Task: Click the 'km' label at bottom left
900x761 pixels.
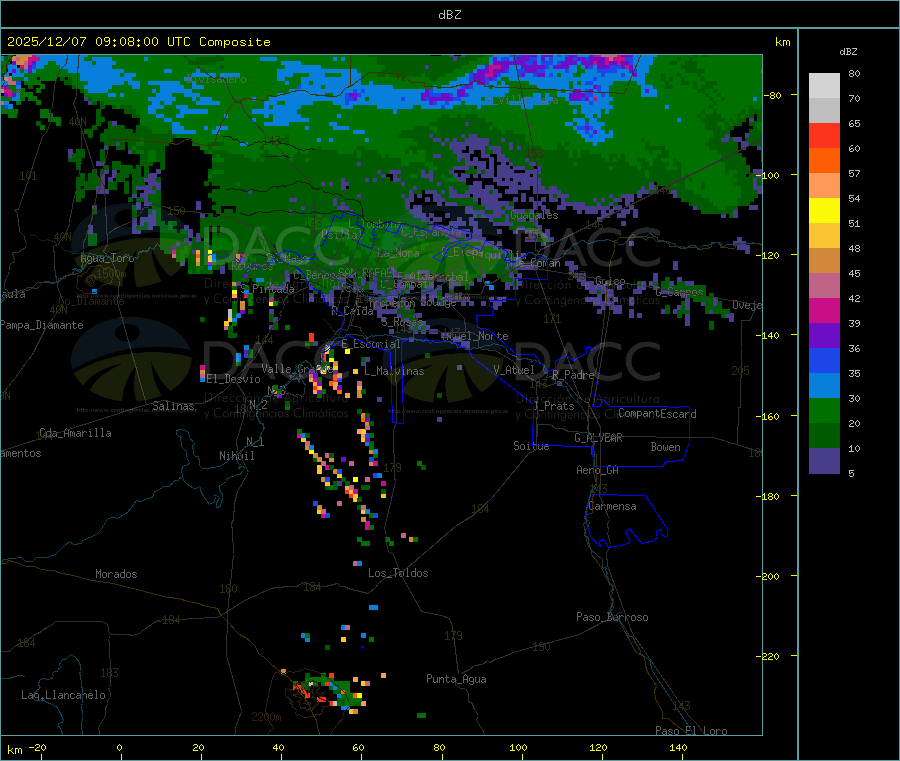Action: [14, 750]
